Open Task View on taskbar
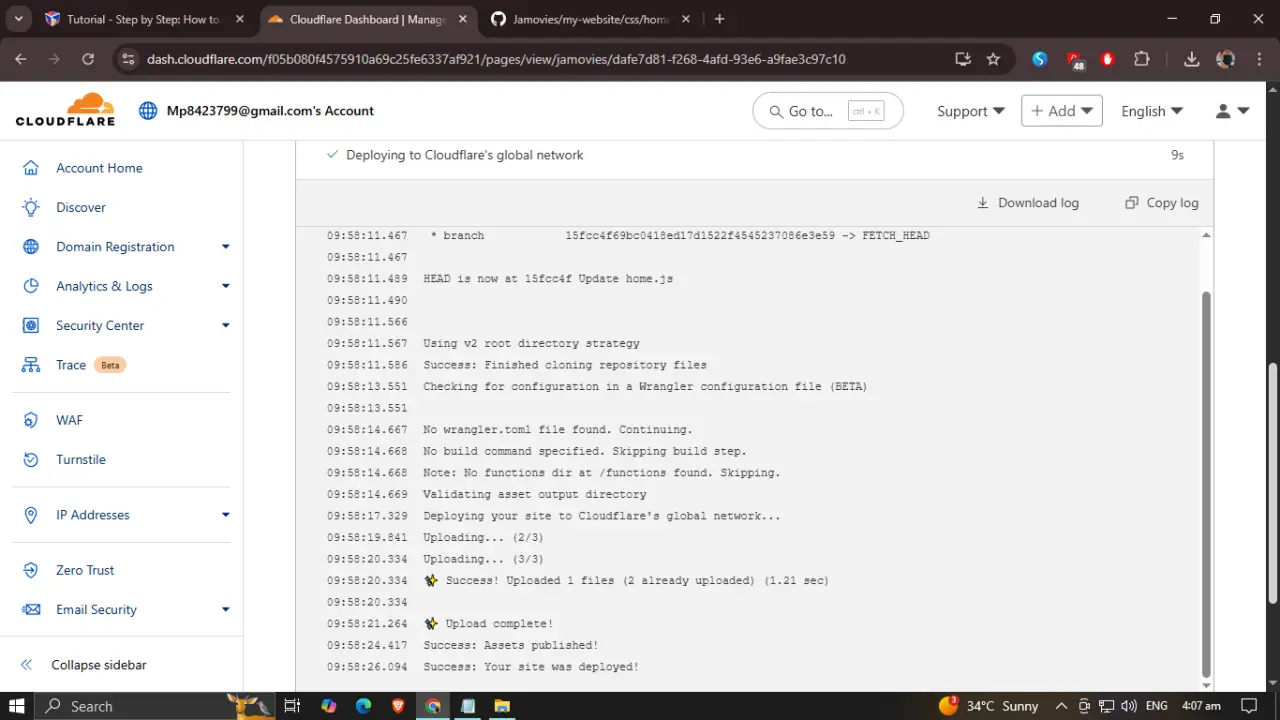The height and width of the screenshot is (720, 1280). [292, 706]
